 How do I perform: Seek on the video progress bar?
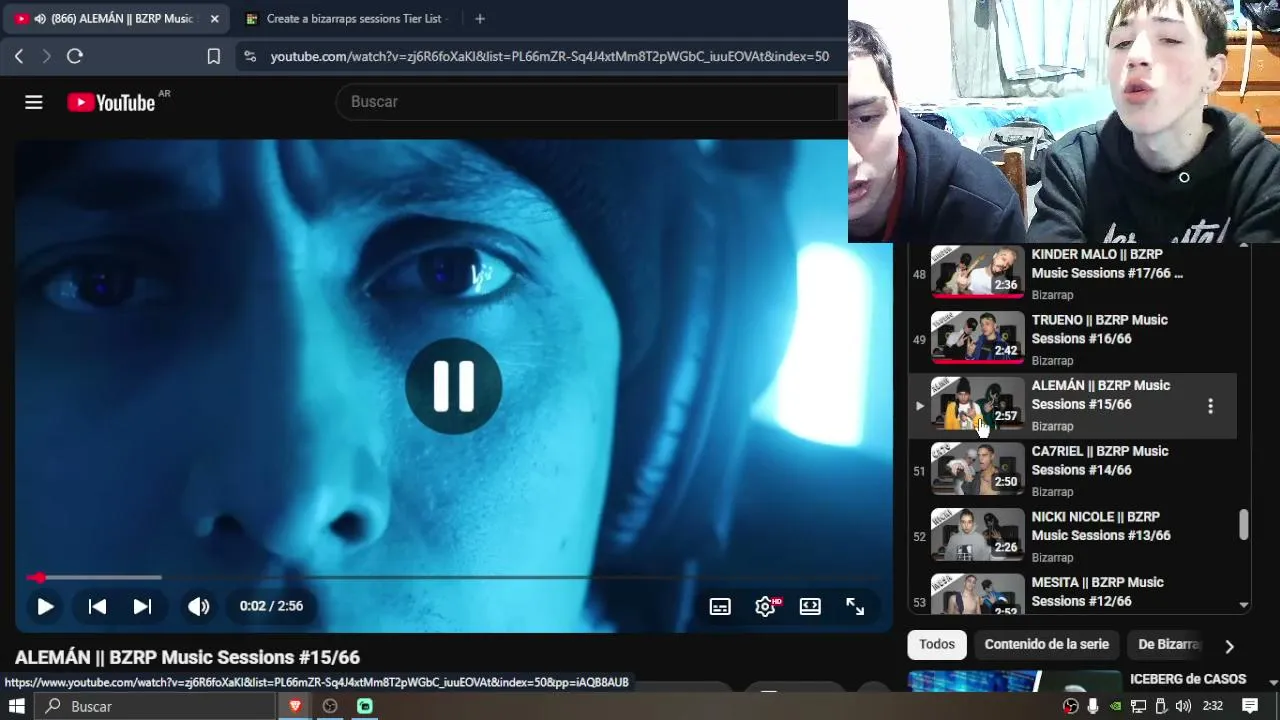[x=453, y=578]
